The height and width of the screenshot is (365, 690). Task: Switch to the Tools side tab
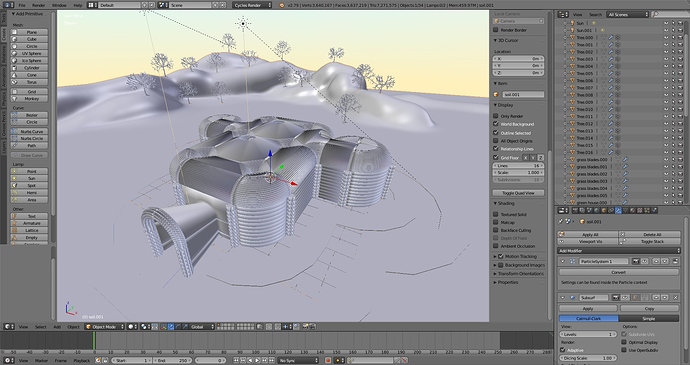point(4,18)
